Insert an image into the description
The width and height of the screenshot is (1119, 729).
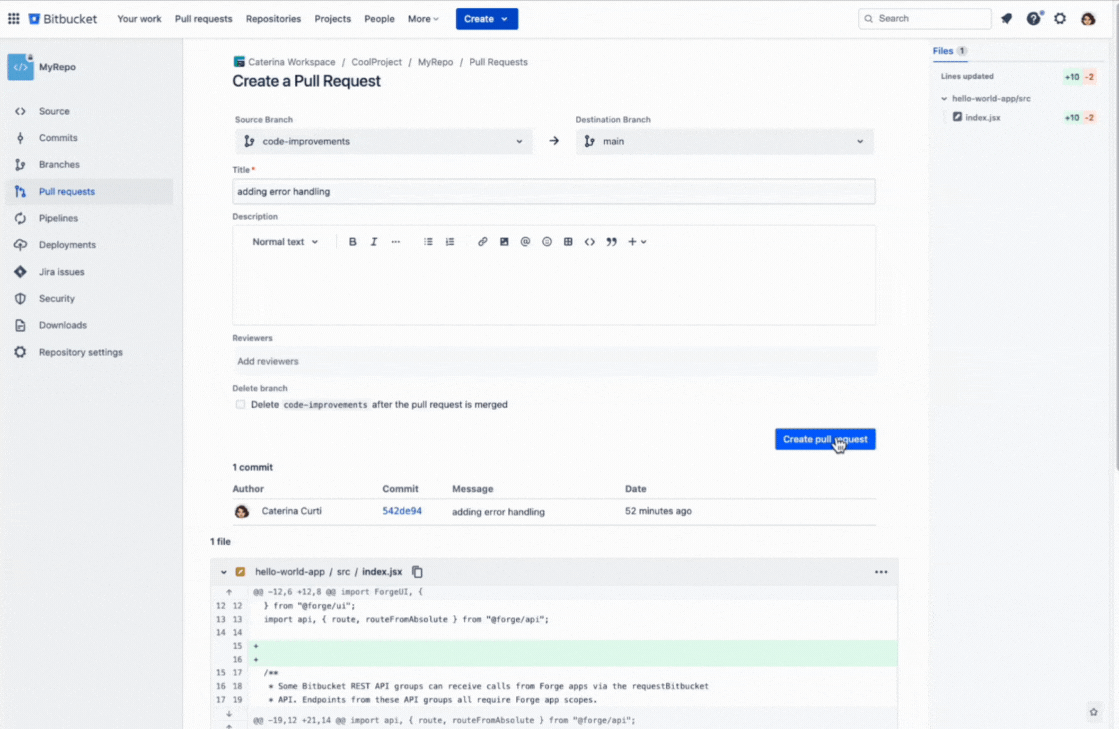coord(503,241)
